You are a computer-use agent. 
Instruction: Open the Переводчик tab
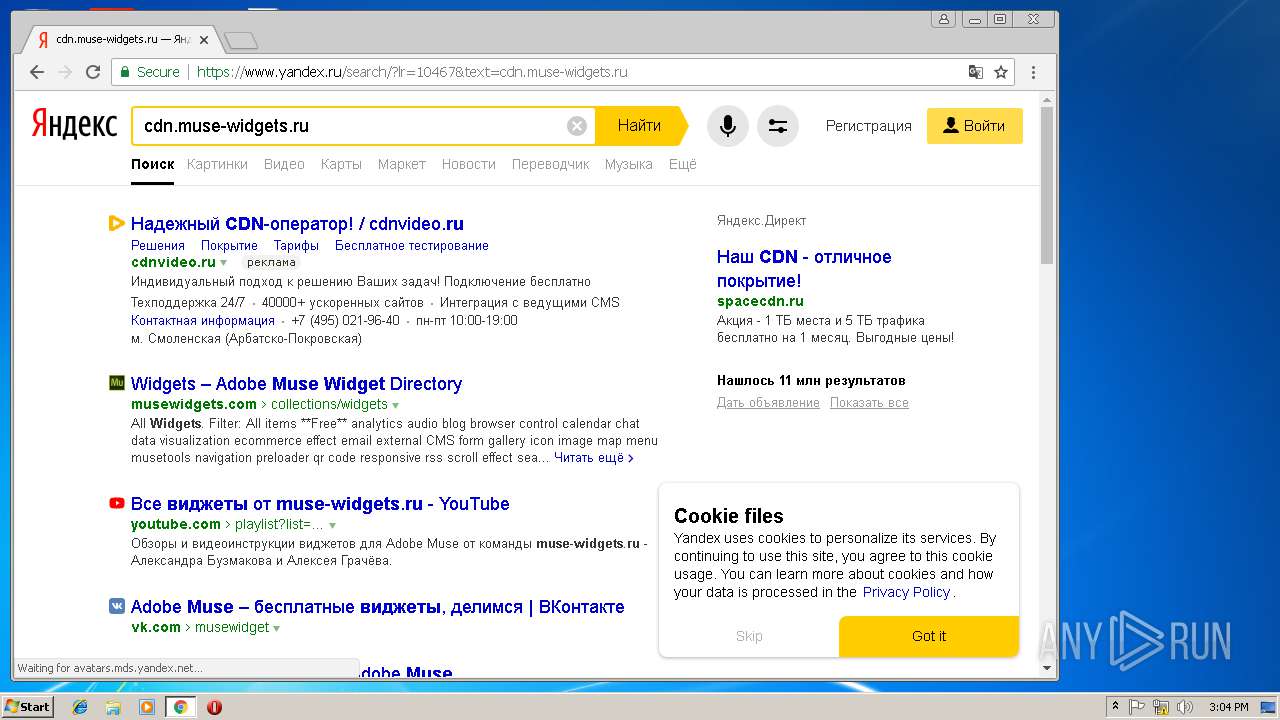click(x=550, y=164)
